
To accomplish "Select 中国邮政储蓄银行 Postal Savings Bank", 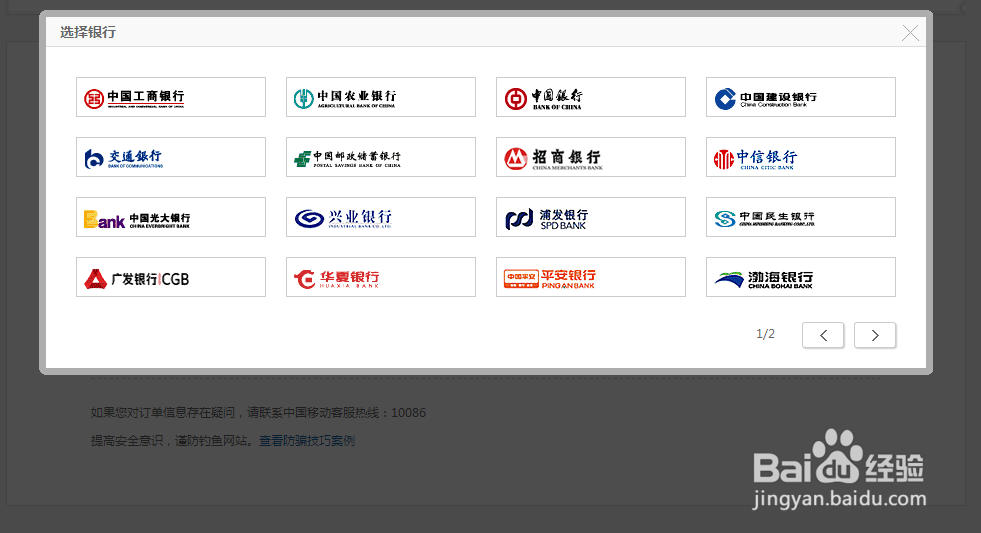I will pyautogui.click(x=381, y=157).
